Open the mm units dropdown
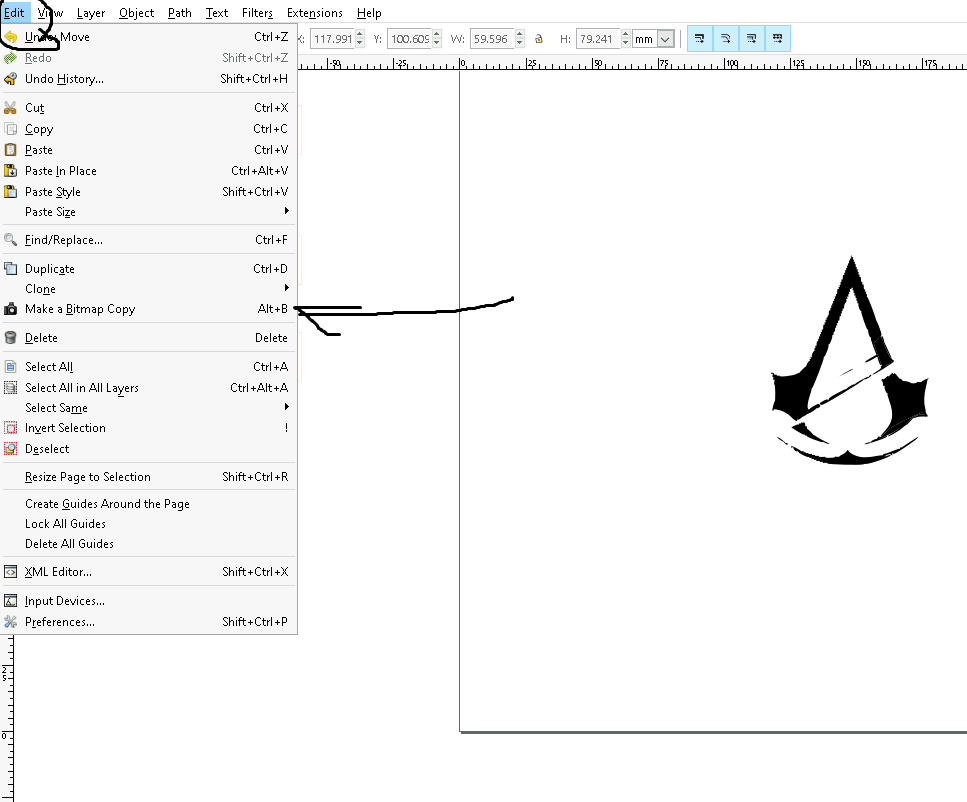Viewport: 967px width, 802px height. [665, 39]
